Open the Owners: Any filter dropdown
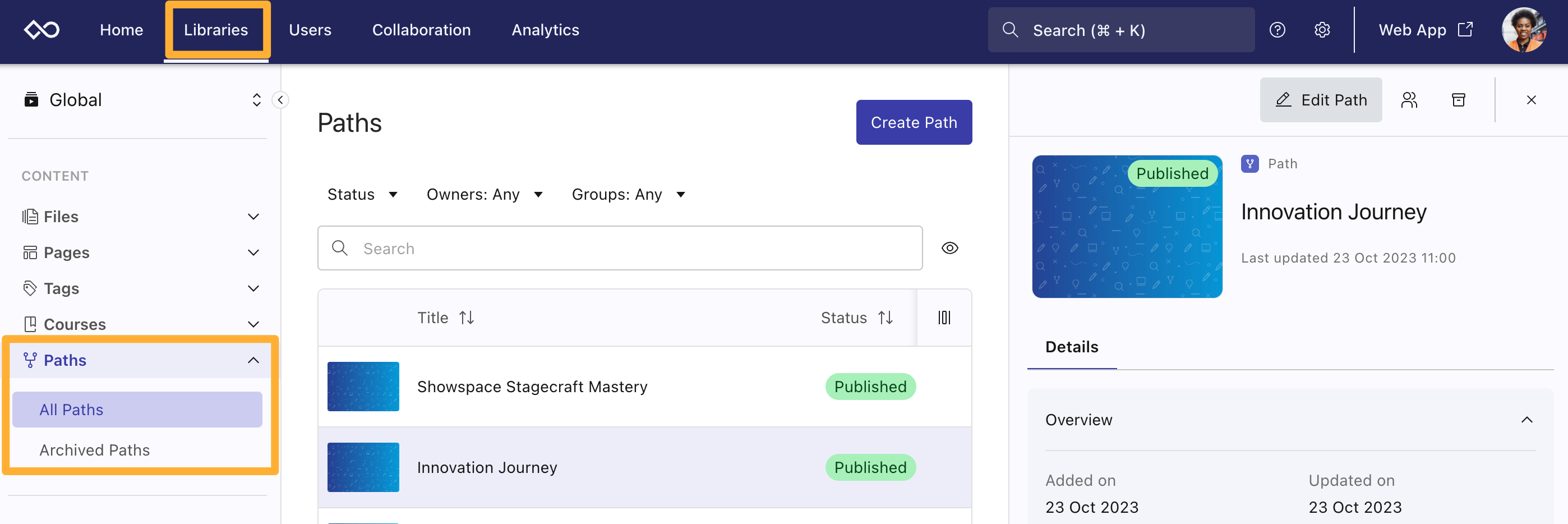Screen dimensions: 1568x524 tap(485, 194)
